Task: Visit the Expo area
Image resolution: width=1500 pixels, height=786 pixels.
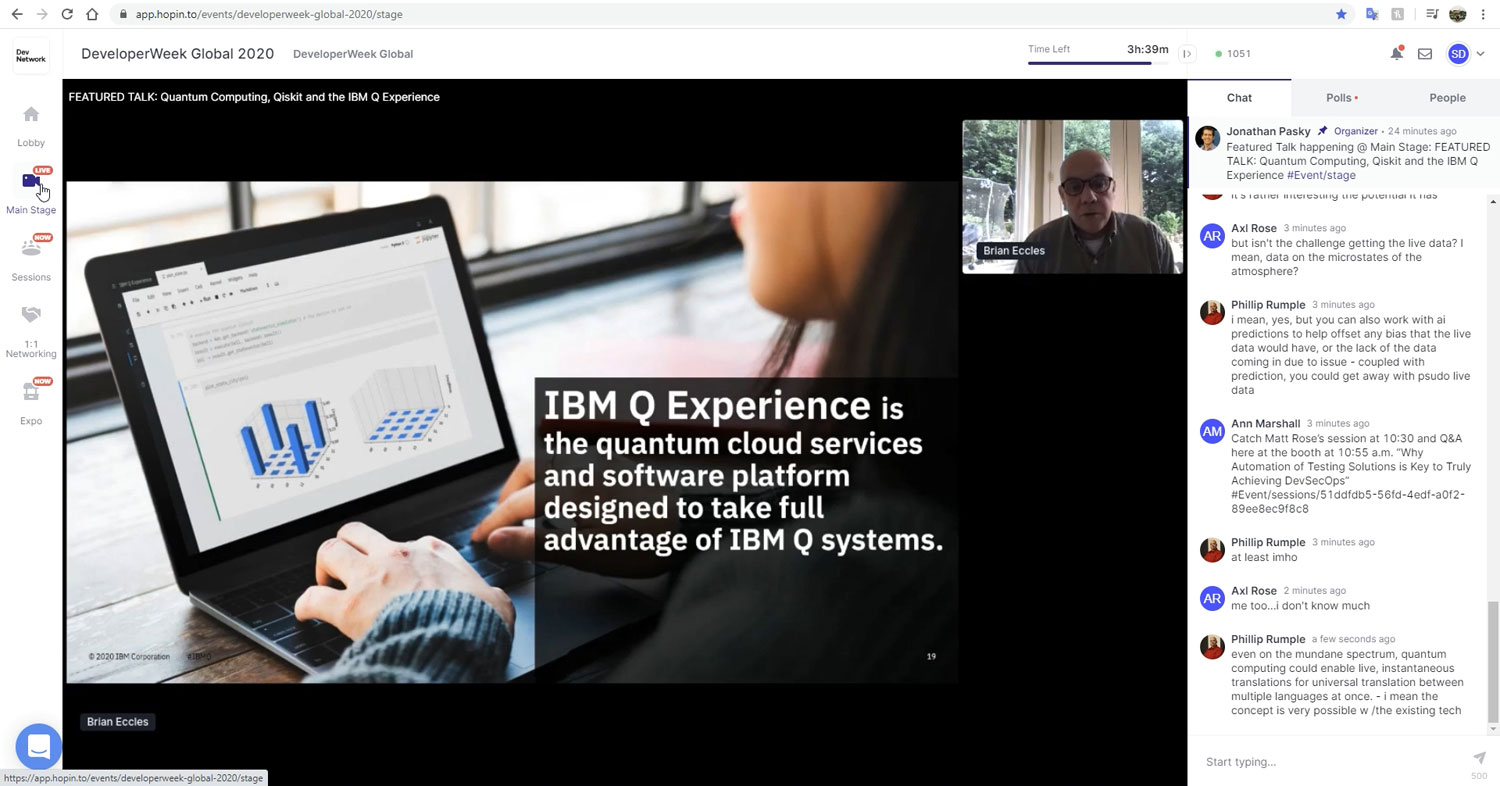Action: pos(31,402)
